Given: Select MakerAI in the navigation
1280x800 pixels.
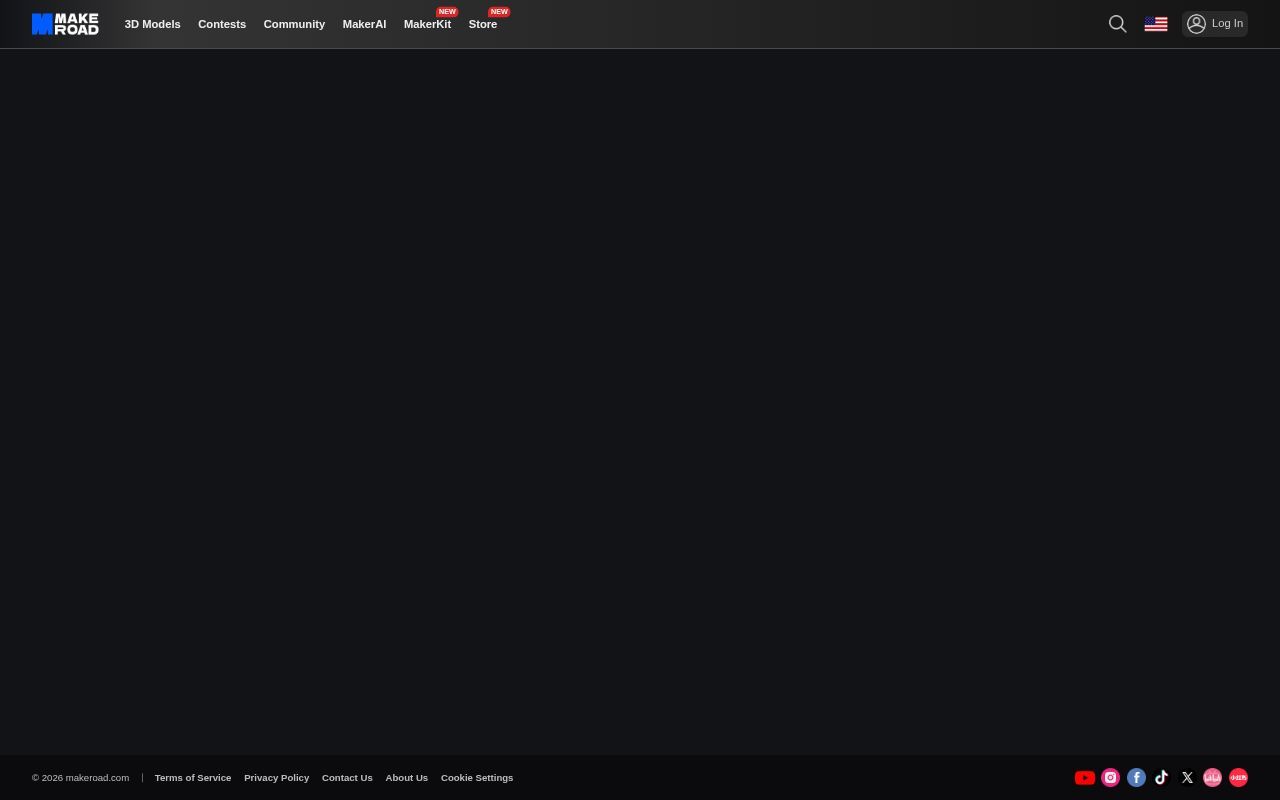Looking at the screenshot, I should click(x=364, y=24).
